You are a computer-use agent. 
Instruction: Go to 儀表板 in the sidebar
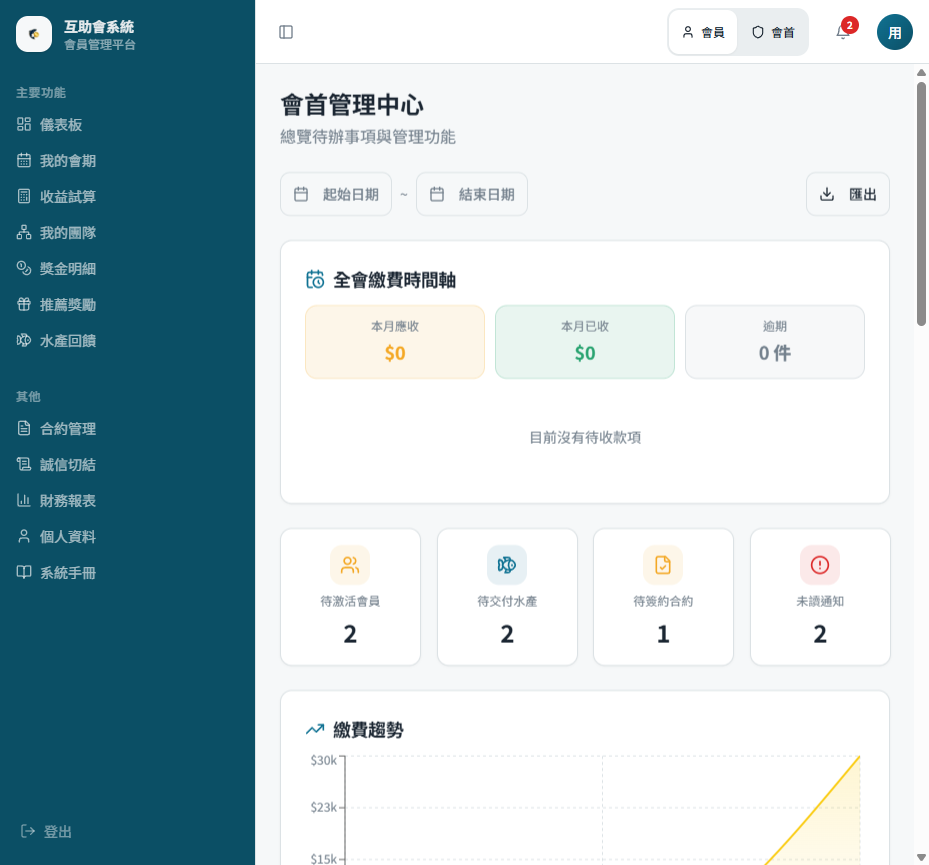[x=127, y=124]
